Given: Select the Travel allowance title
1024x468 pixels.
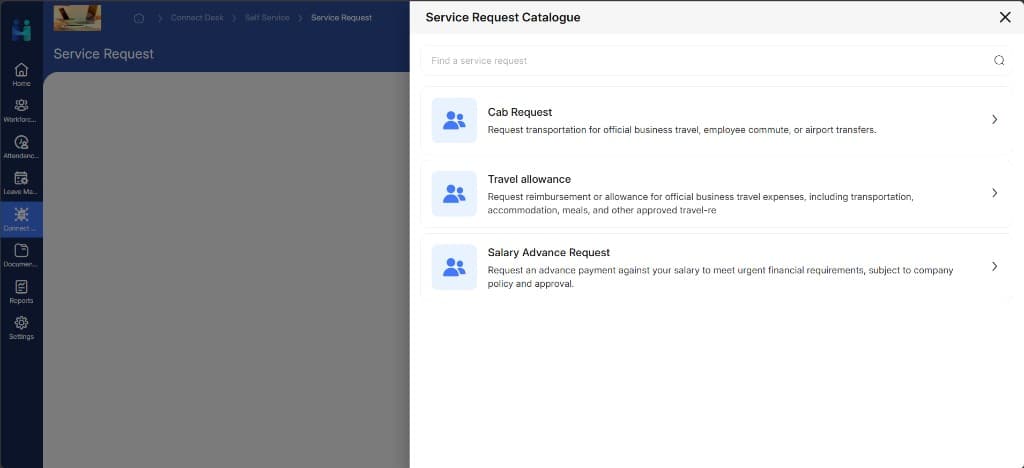Looking at the screenshot, I should [529, 179].
